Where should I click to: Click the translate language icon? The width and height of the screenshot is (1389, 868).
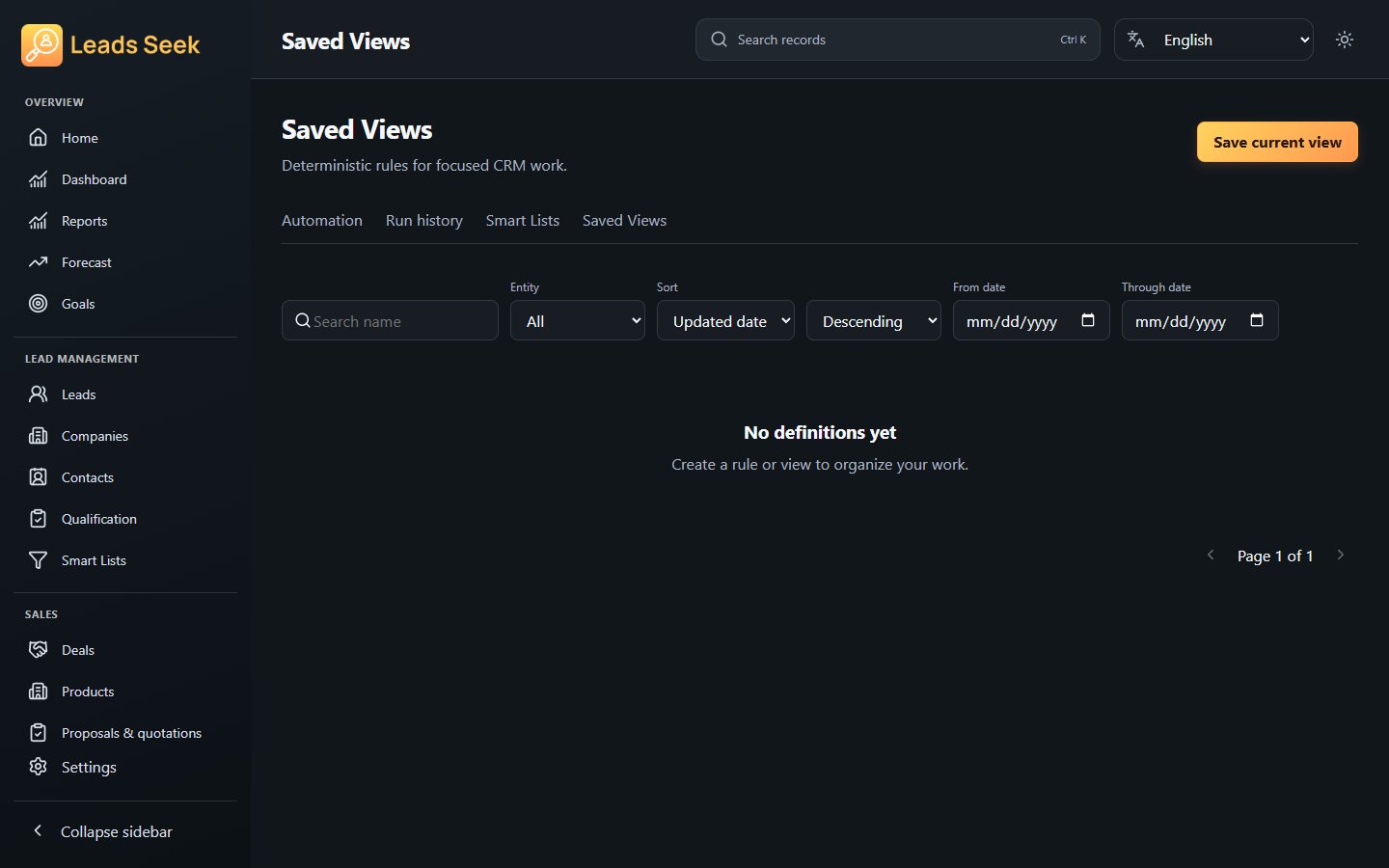(x=1136, y=40)
